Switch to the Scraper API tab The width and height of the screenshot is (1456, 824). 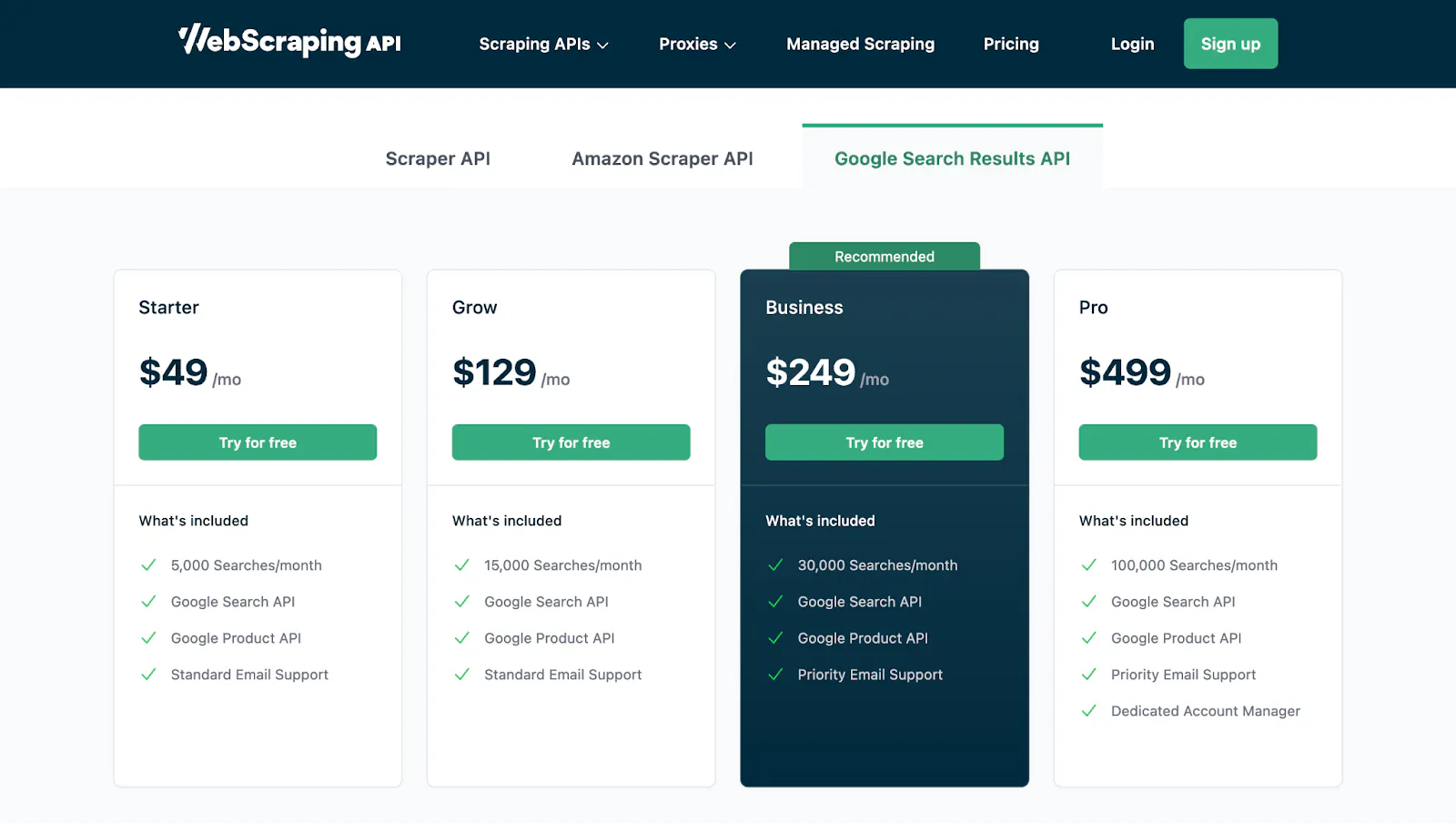438,158
